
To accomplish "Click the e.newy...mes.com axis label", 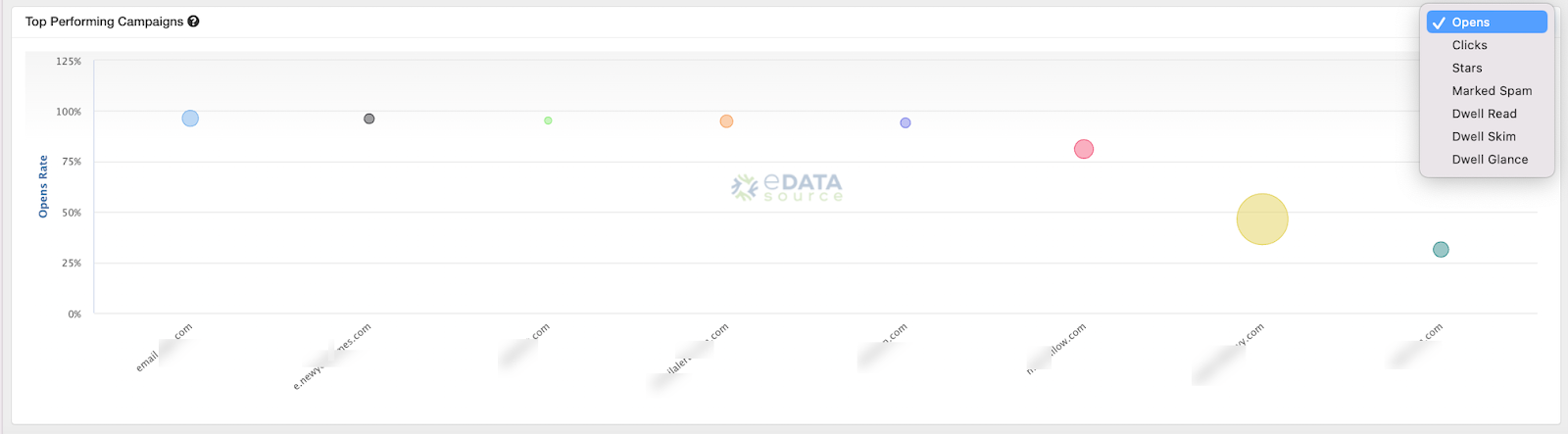I will point(332,357).
